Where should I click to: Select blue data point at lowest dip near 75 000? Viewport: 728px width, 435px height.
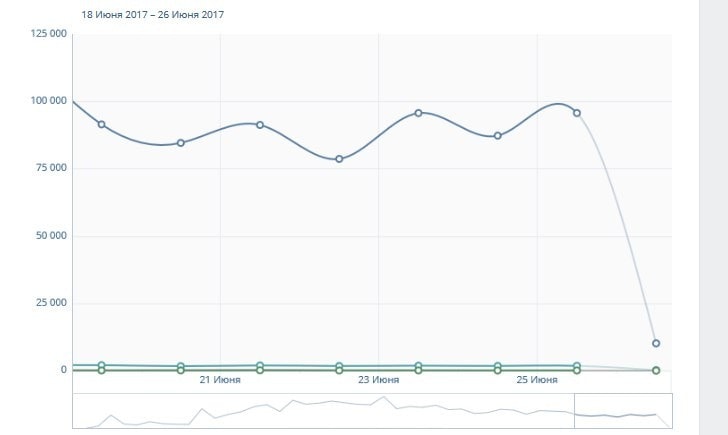point(339,159)
